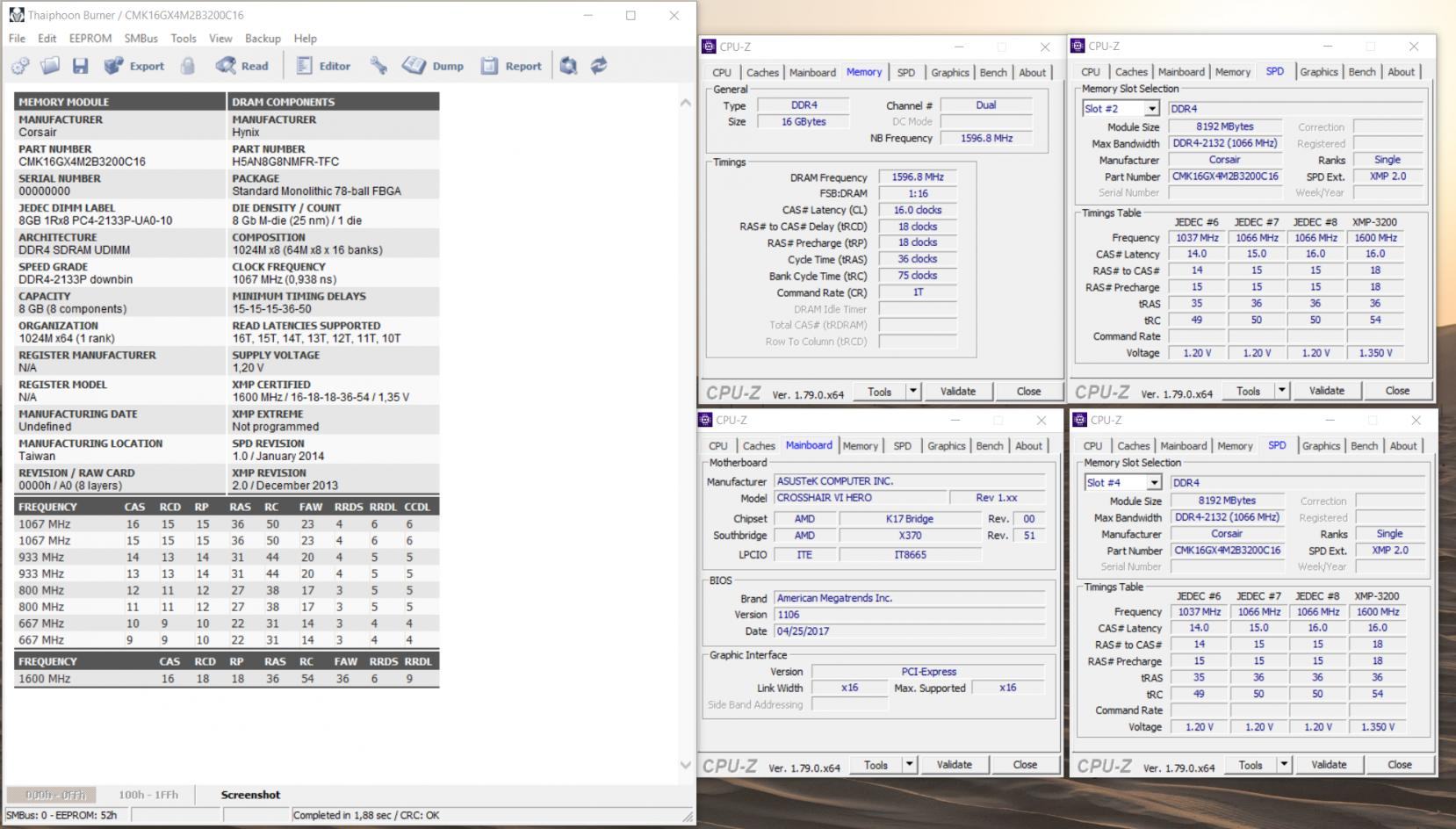Click the open folder icon in Thaiphoon toolbar
Screen dimensions: 1456x829
tap(50, 66)
